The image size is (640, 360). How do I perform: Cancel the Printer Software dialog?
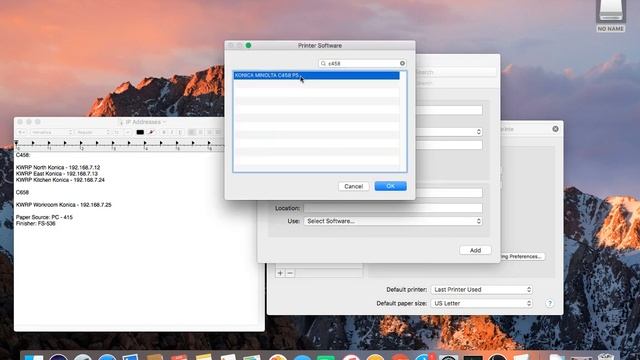(x=353, y=186)
